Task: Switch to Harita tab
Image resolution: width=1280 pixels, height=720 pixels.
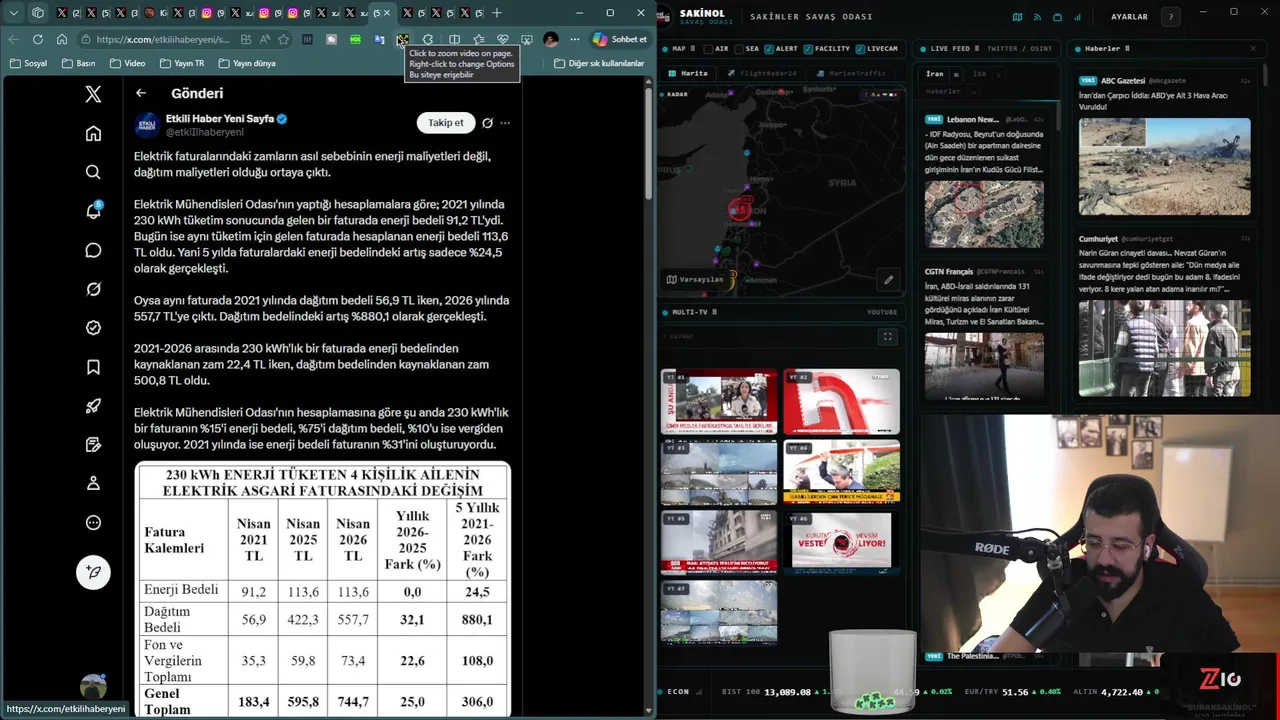Action: click(687, 73)
